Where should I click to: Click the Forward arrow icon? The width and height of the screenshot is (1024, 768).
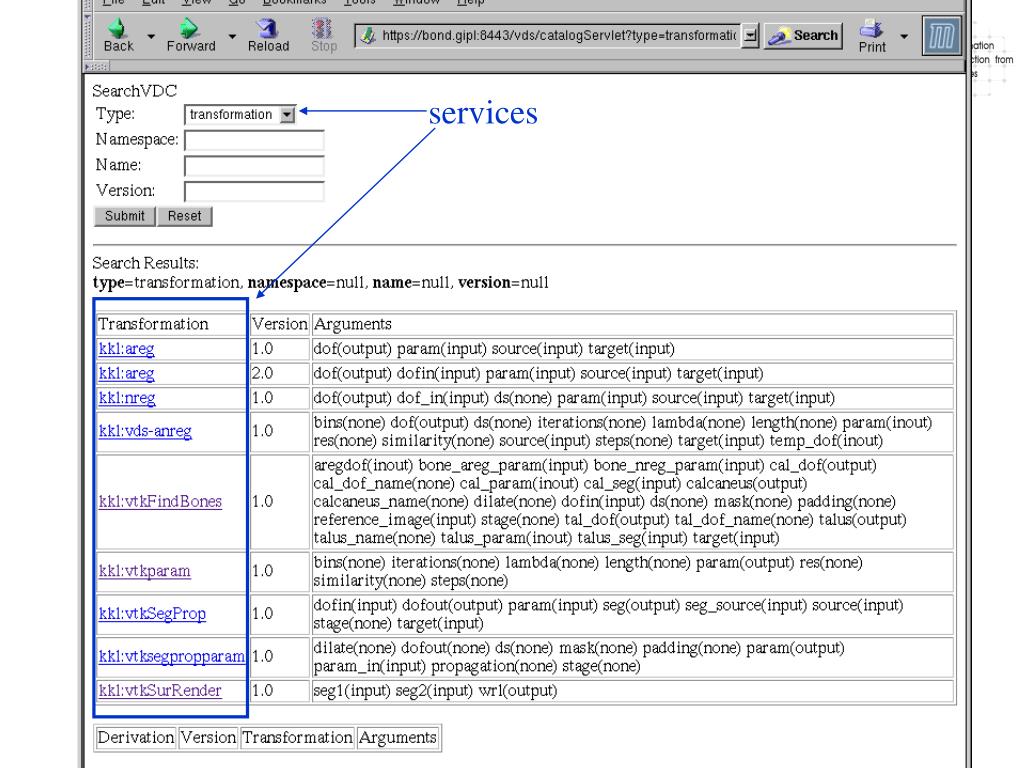point(189,28)
